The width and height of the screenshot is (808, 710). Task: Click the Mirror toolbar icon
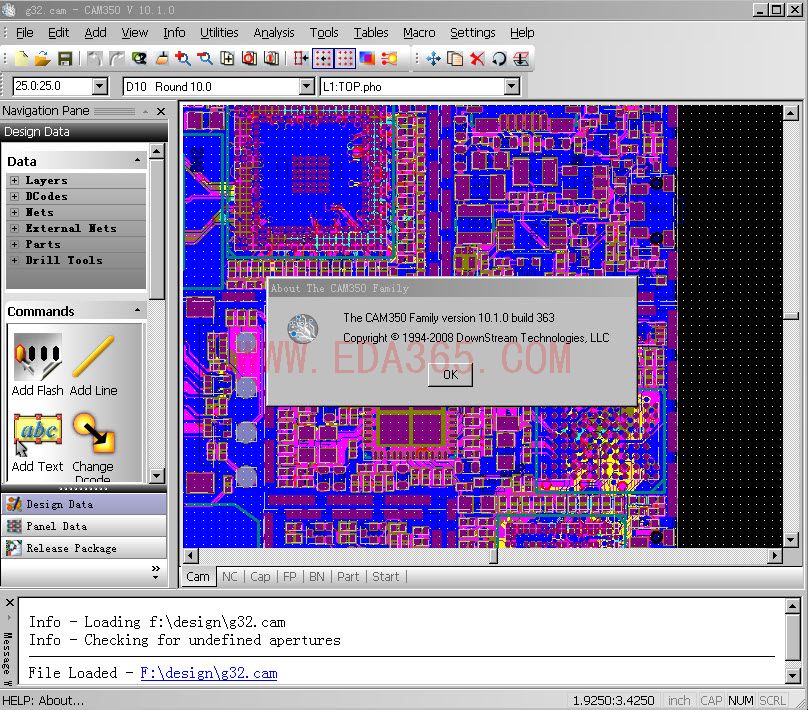tap(521, 58)
